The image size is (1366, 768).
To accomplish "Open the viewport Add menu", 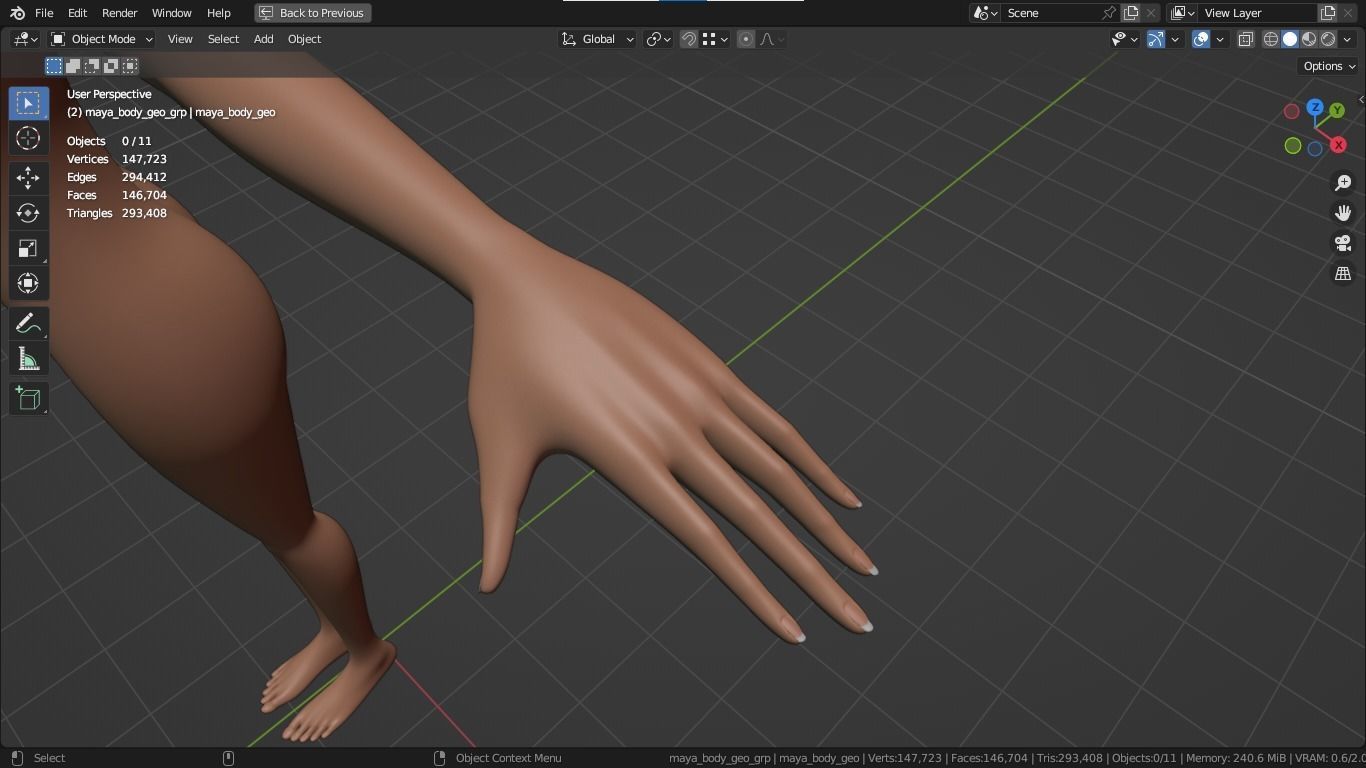I will tap(263, 39).
